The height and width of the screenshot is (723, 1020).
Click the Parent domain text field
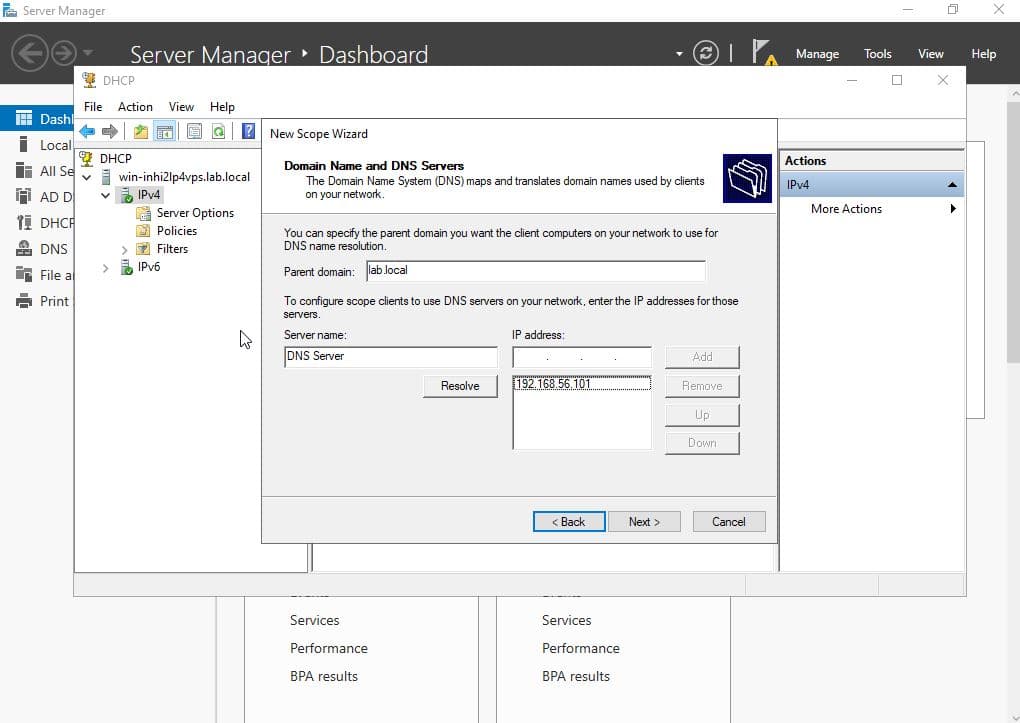pyautogui.click(x=535, y=271)
